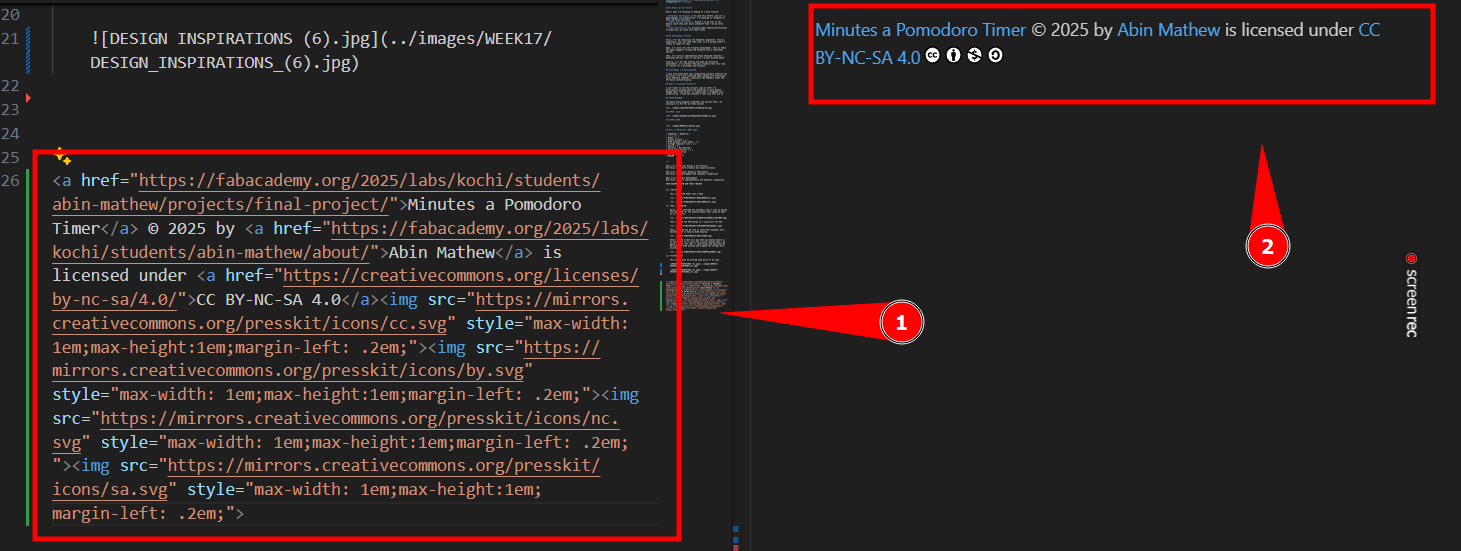Follow the abin-mathew/projects/final-project/ URL in the code
This screenshot has height=551, width=1461.
(220, 204)
